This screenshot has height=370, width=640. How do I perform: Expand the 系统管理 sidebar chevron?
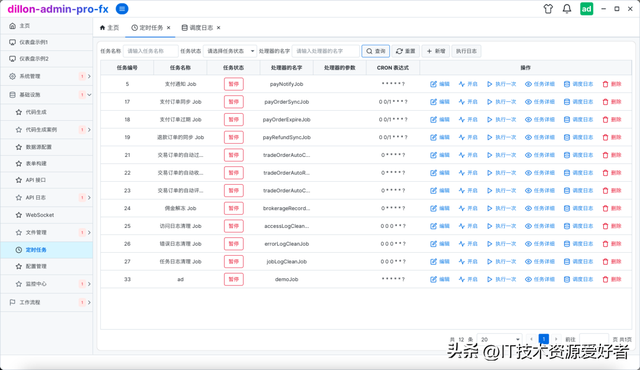(x=89, y=76)
